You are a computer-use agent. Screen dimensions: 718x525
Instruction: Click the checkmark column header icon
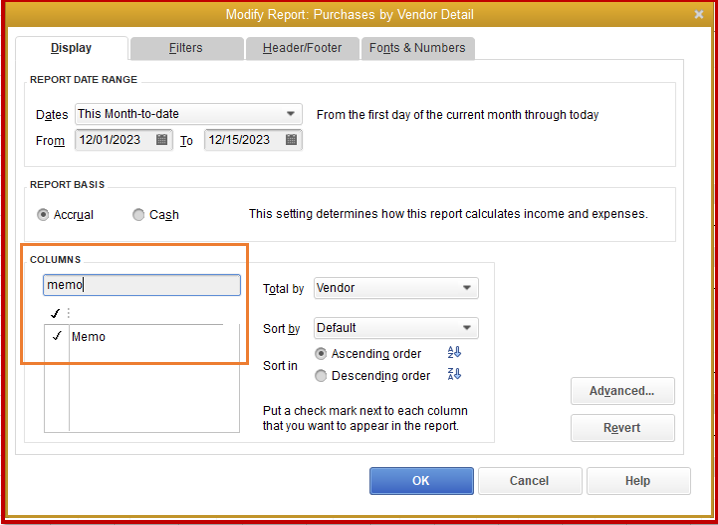pos(56,314)
